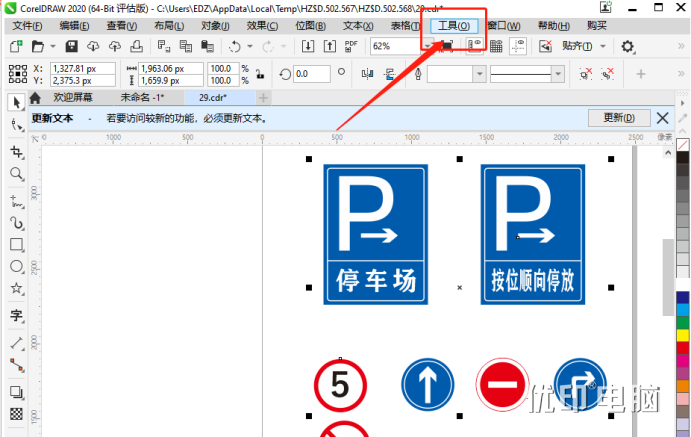This screenshot has width=691, height=437.
Task: Click the object origin anchor grid
Action: pyautogui.click(x=18, y=74)
